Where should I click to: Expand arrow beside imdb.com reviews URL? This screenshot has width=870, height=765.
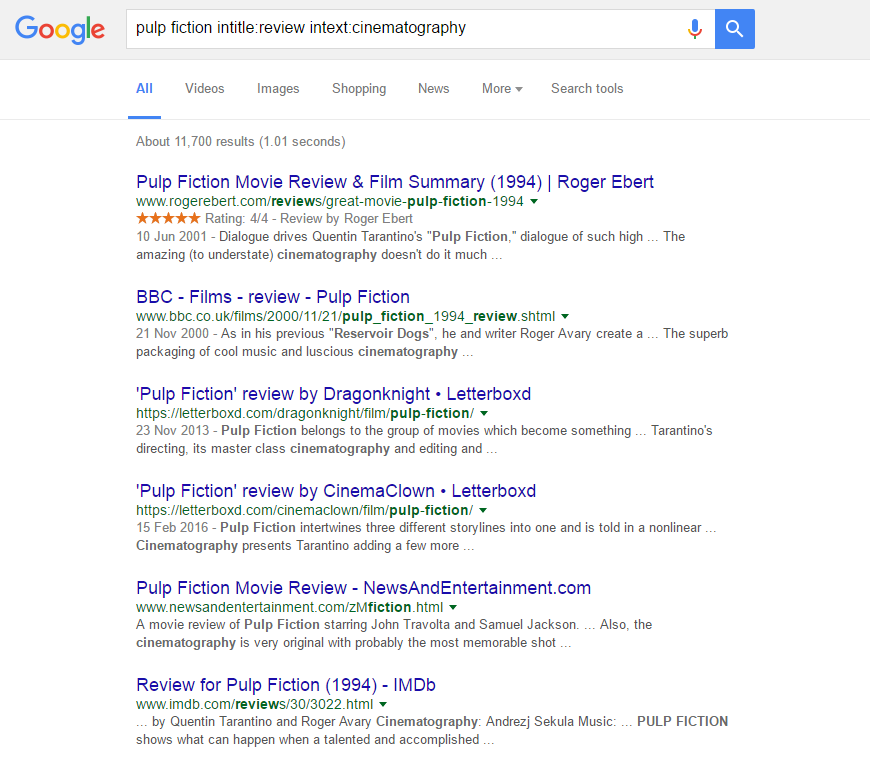coord(383,705)
